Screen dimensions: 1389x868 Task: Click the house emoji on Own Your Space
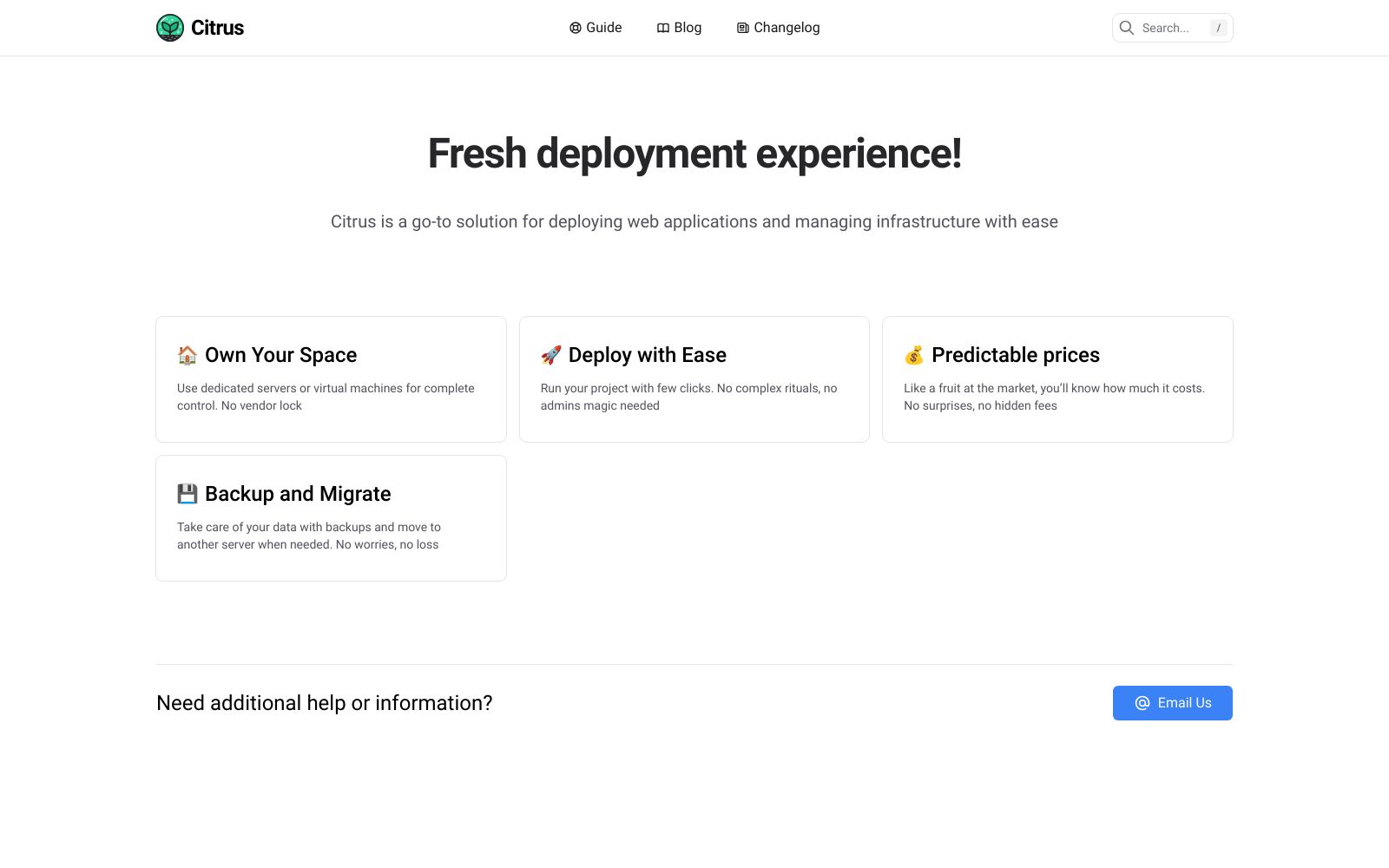(x=187, y=355)
